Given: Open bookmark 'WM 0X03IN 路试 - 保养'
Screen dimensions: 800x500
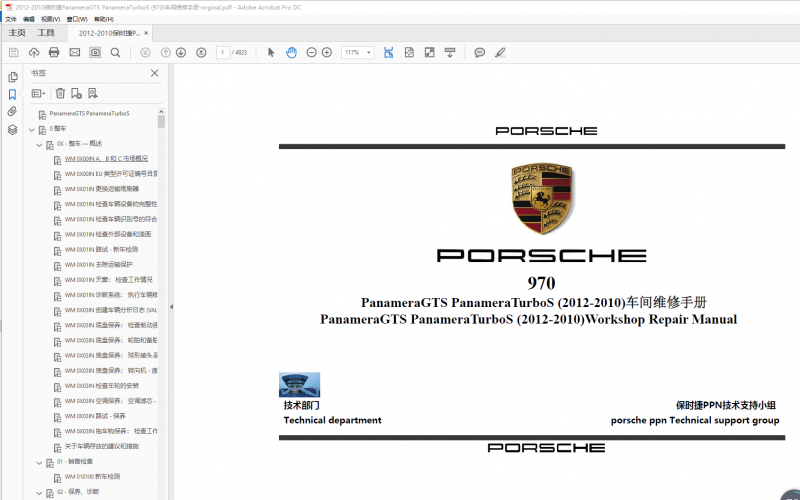Looking at the screenshot, I should (95, 416).
